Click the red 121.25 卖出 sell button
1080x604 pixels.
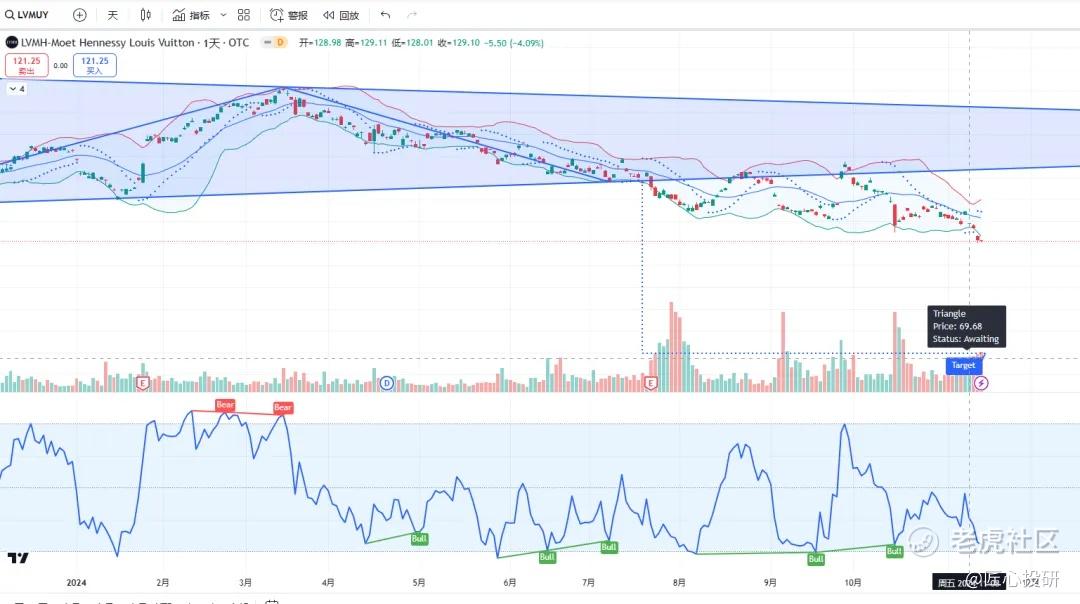(x=27, y=65)
